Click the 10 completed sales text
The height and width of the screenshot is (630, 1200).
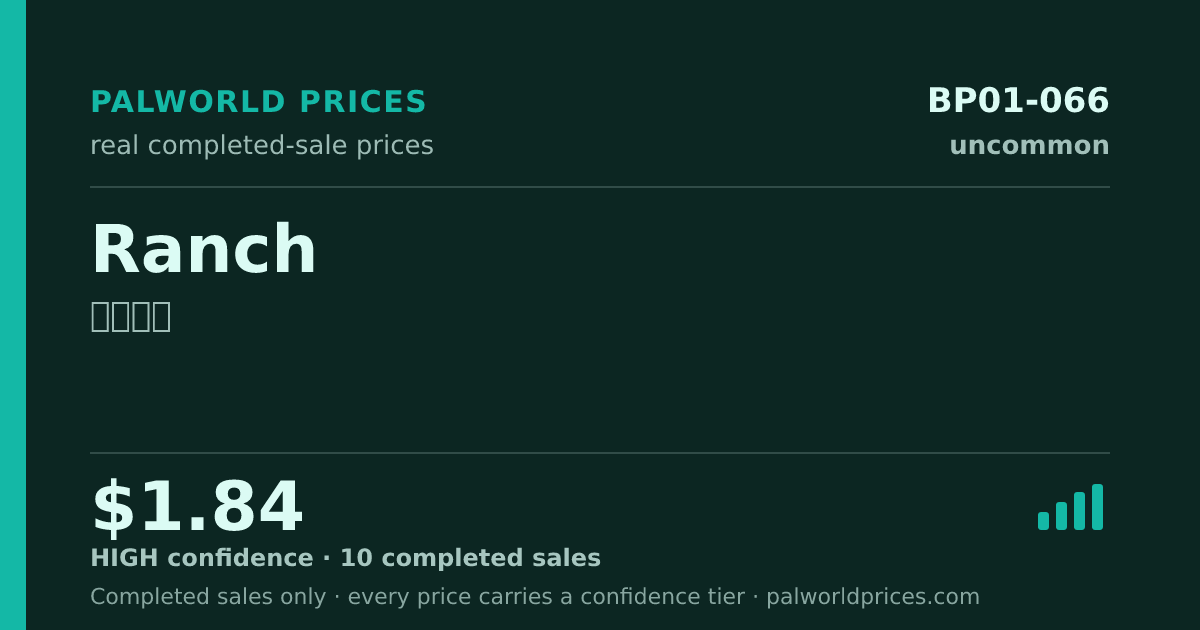470,559
